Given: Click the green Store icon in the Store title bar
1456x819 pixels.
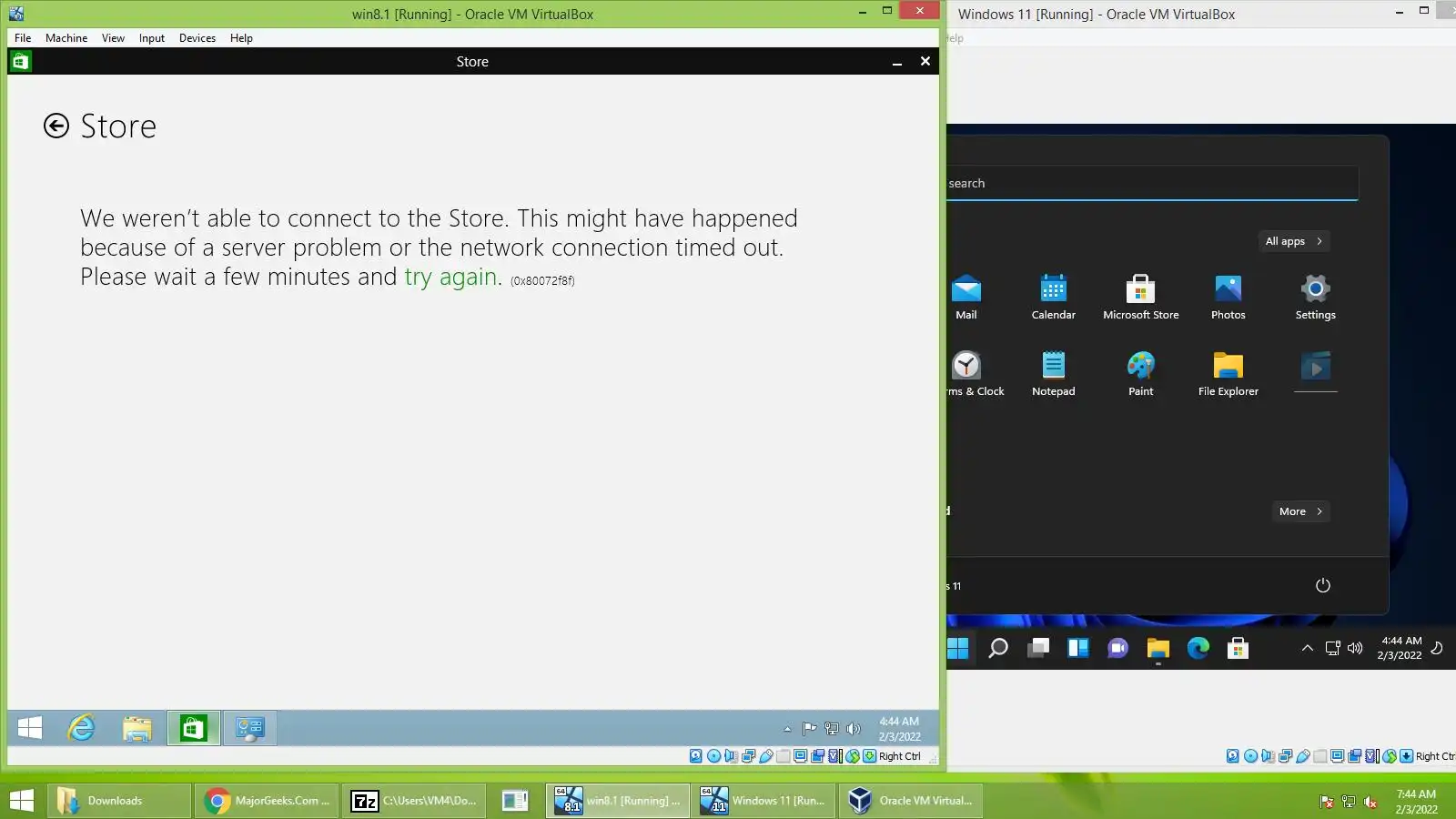Looking at the screenshot, I should (x=20, y=61).
